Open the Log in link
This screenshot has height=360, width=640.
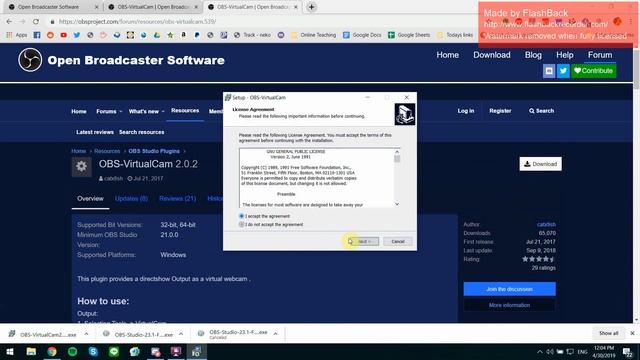(466, 111)
